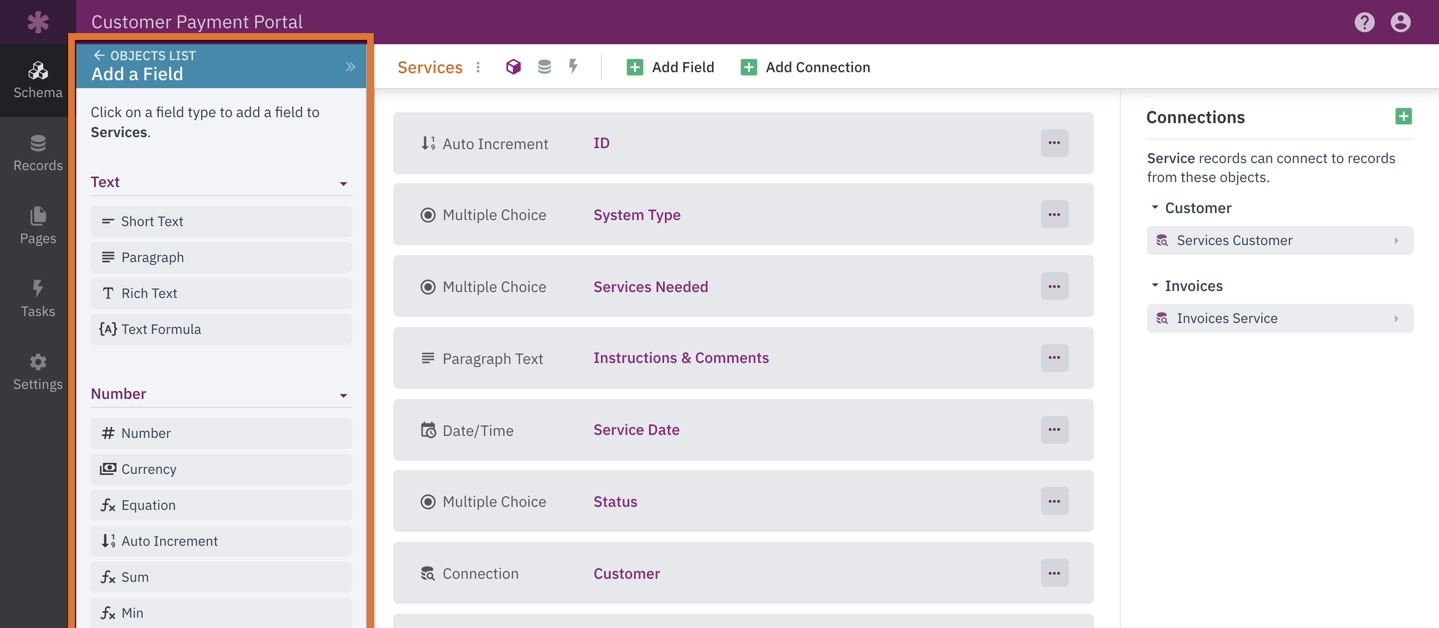Screen dimensions: 1439x628
Task: Go to Records in the sidebar
Action: [38, 153]
